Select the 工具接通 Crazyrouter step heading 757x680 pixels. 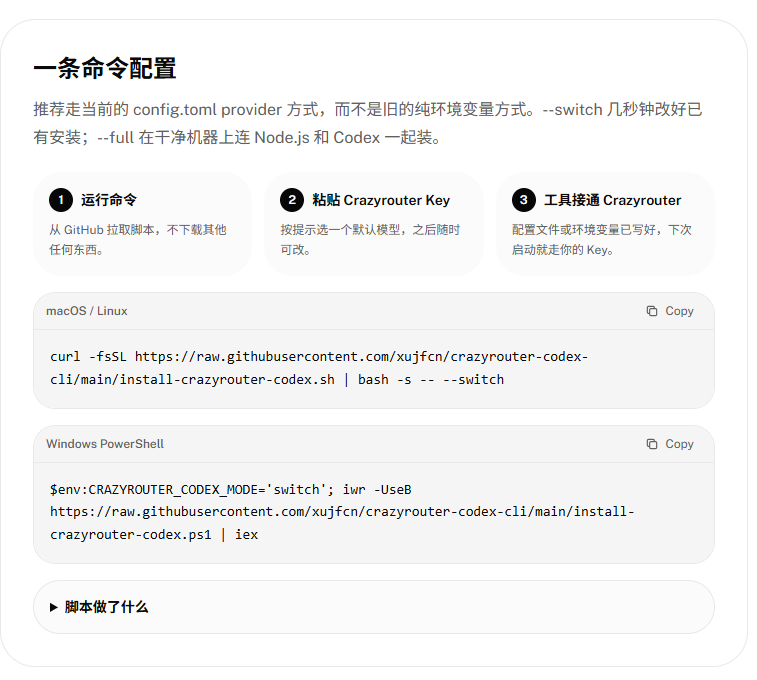[x=612, y=200]
